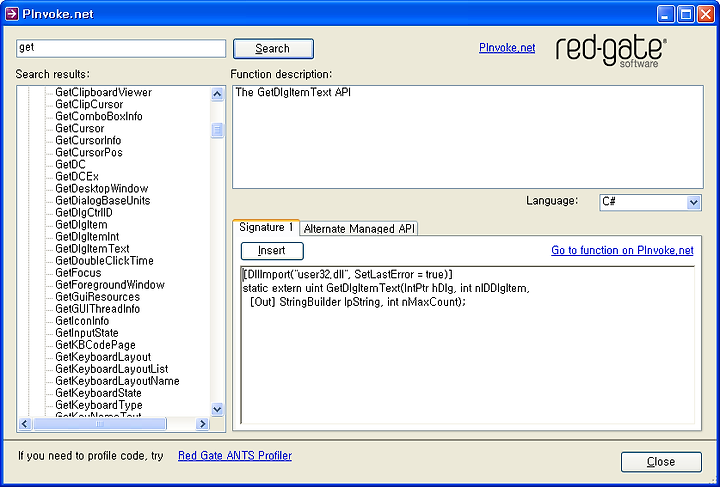
Task: Select GetDlgCtrlID in results
Action: (x=84, y=212)
